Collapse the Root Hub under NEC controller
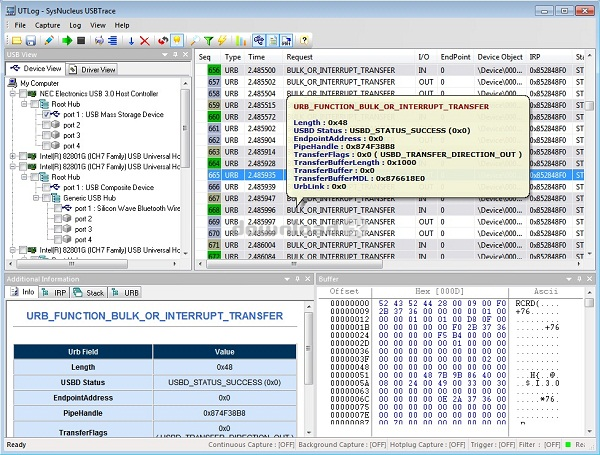 pos(24,104)
